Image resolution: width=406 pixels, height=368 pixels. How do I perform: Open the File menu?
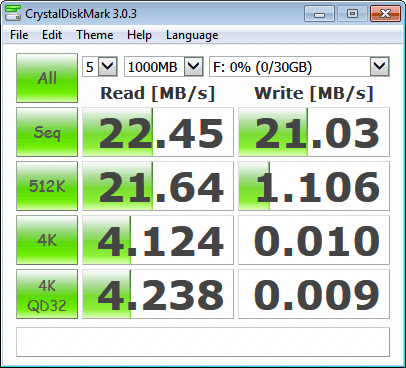[19, 35]
